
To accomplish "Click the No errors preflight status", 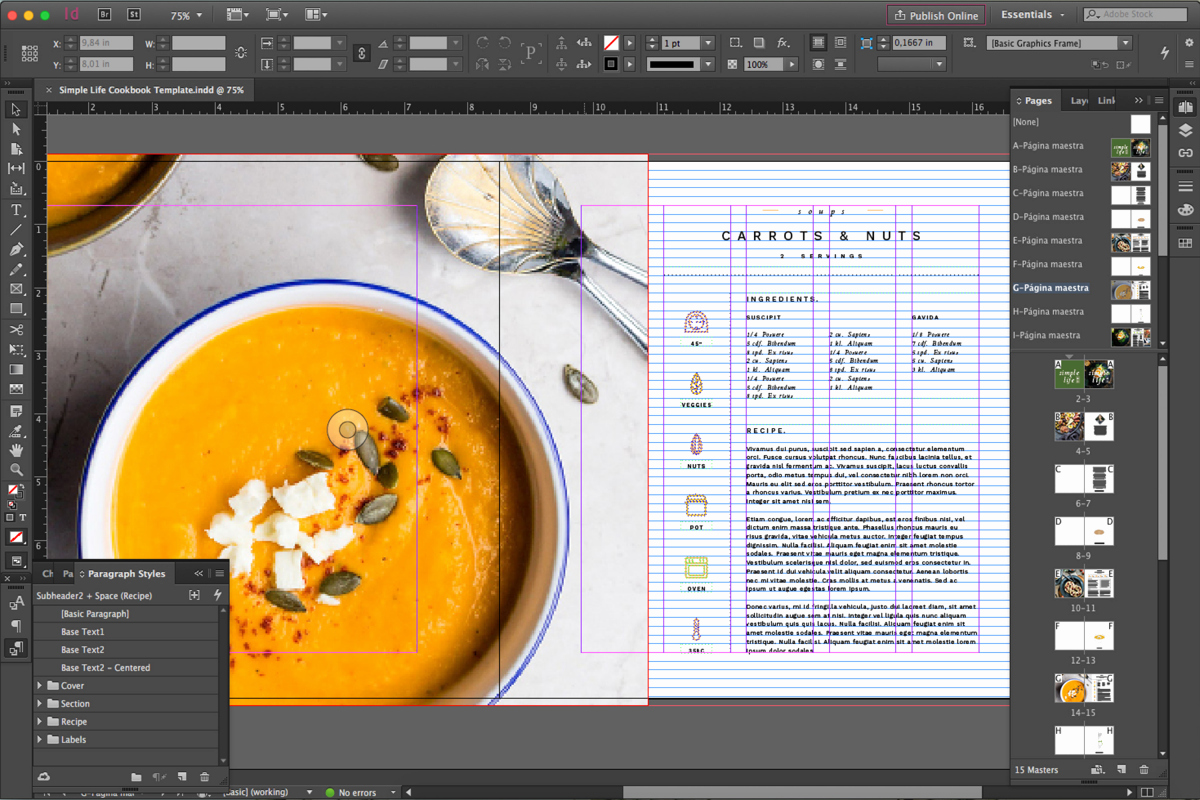I will (x=350, y=792).
